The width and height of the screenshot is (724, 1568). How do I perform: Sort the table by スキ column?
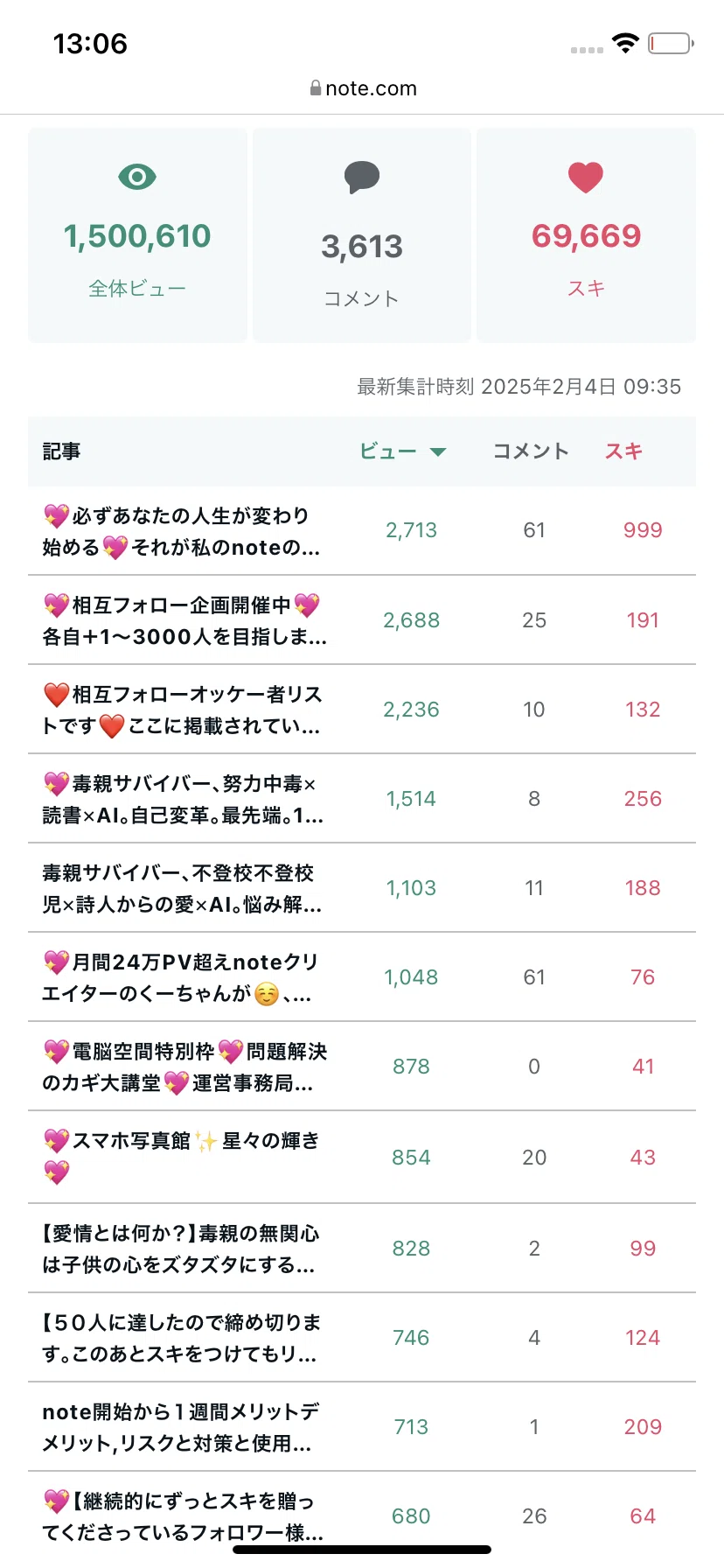click(x=623, y=451)
